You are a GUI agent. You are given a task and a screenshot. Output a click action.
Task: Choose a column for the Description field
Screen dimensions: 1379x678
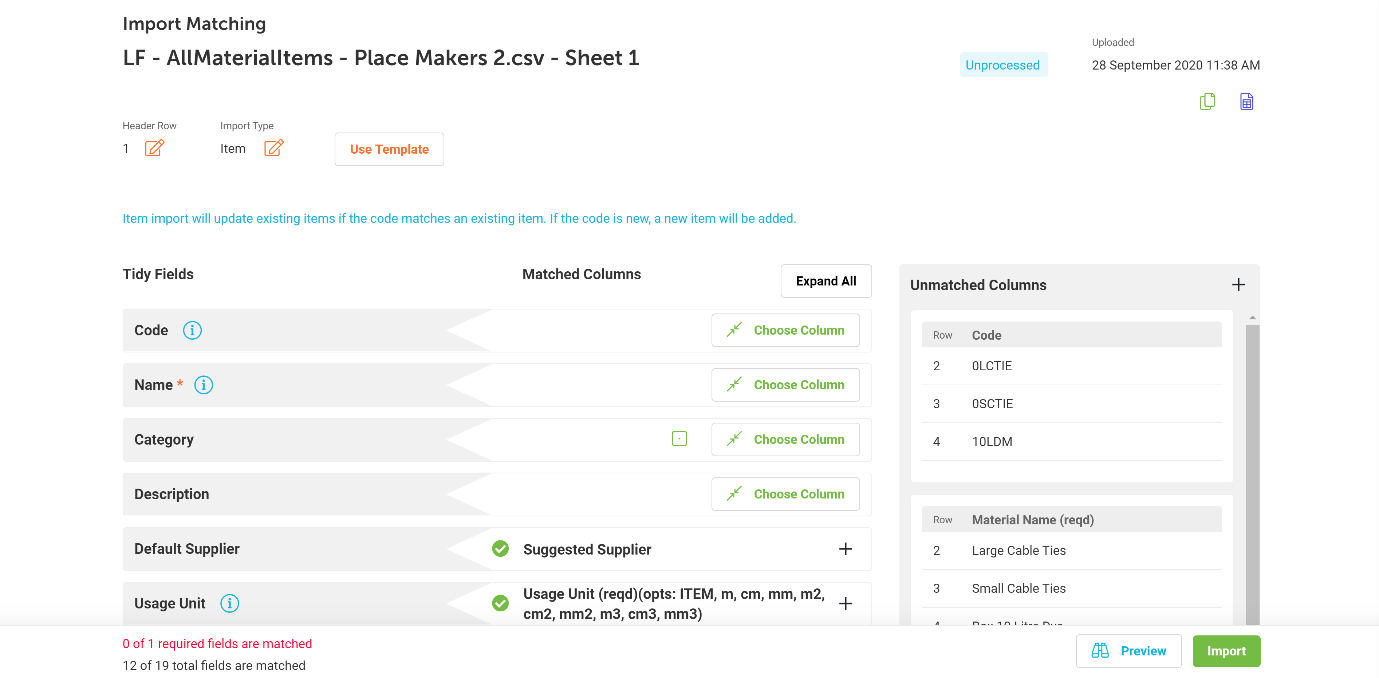tap(785, 494)
